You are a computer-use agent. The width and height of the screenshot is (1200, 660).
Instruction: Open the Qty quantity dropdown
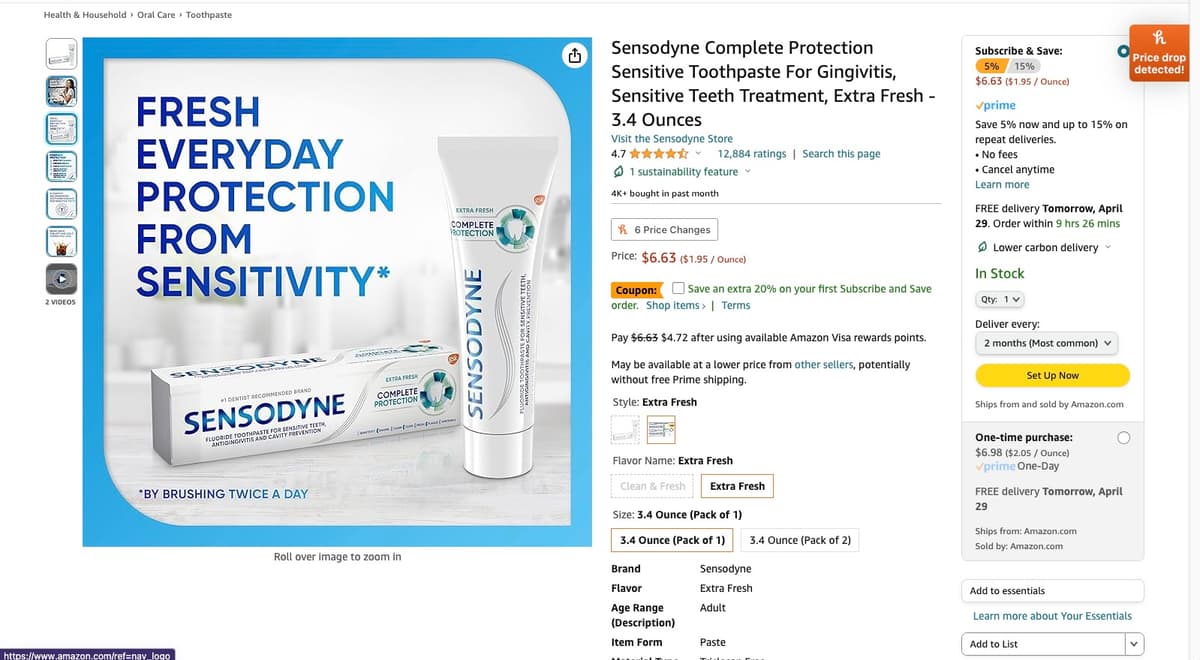[x=999, y=300]
